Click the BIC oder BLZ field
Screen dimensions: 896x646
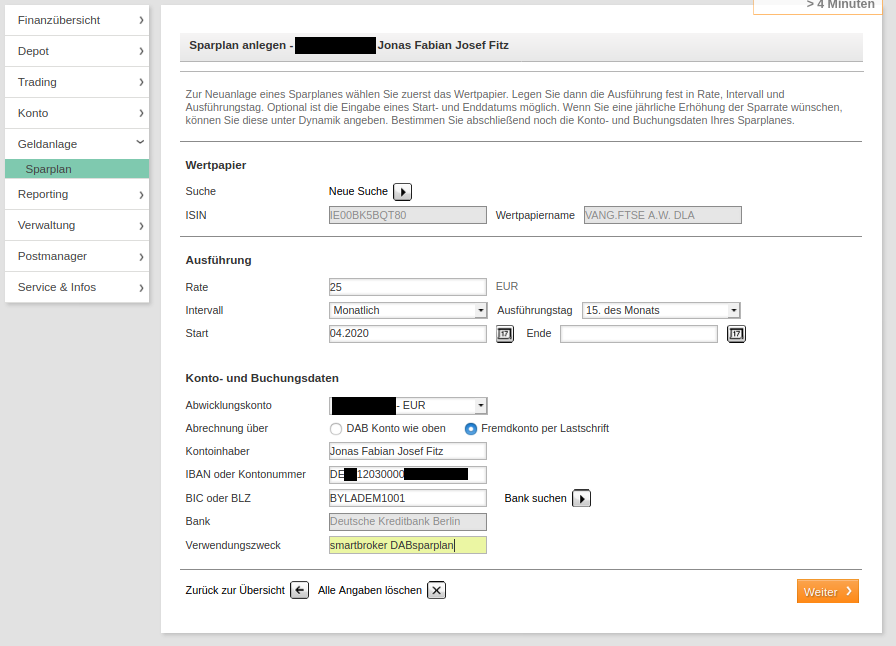tap(407, 498)
